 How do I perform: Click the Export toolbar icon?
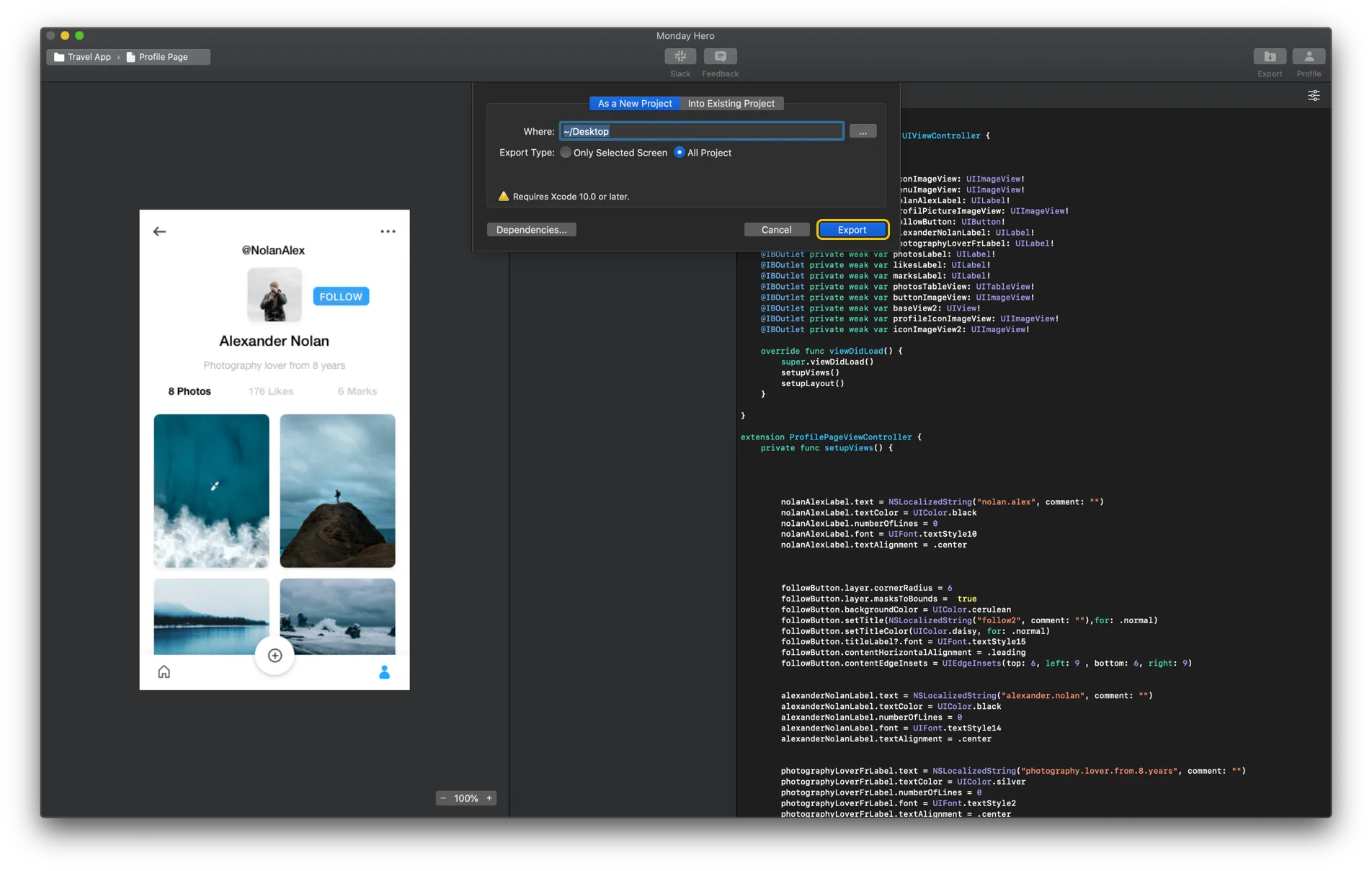(1270, 57)
